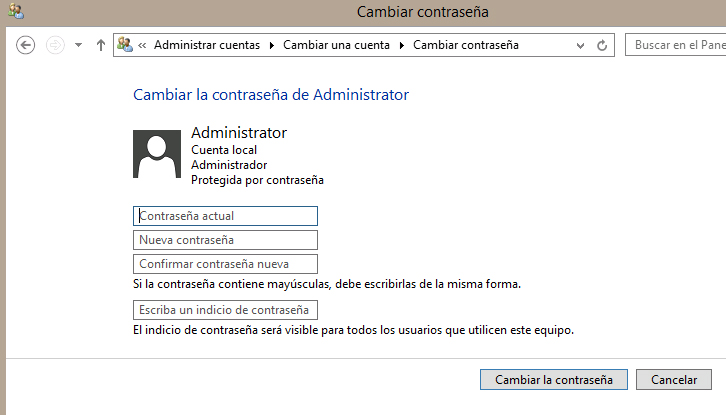Screen dimensions: 726x415
Task: Click the user accounts icon in address bar
Action: [125, 45]
